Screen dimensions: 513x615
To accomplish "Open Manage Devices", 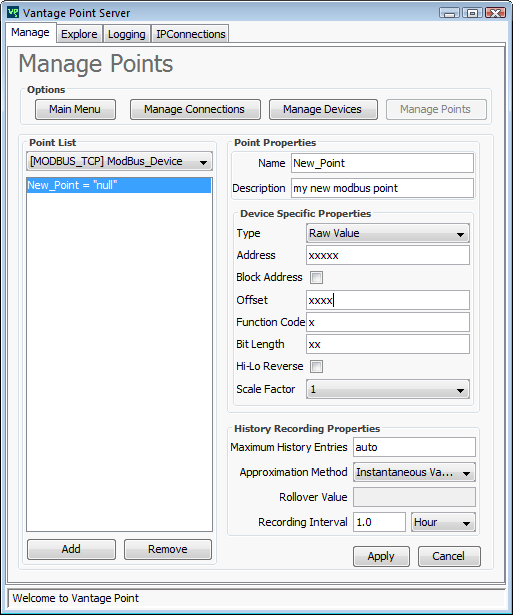I will 323,109.
